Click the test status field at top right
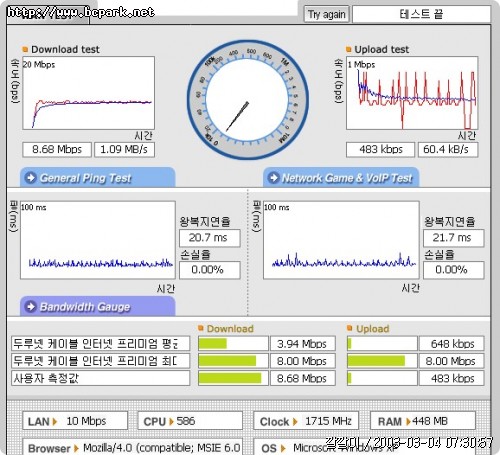This screenshot has width=500, height=455. (x=421, y=14)
